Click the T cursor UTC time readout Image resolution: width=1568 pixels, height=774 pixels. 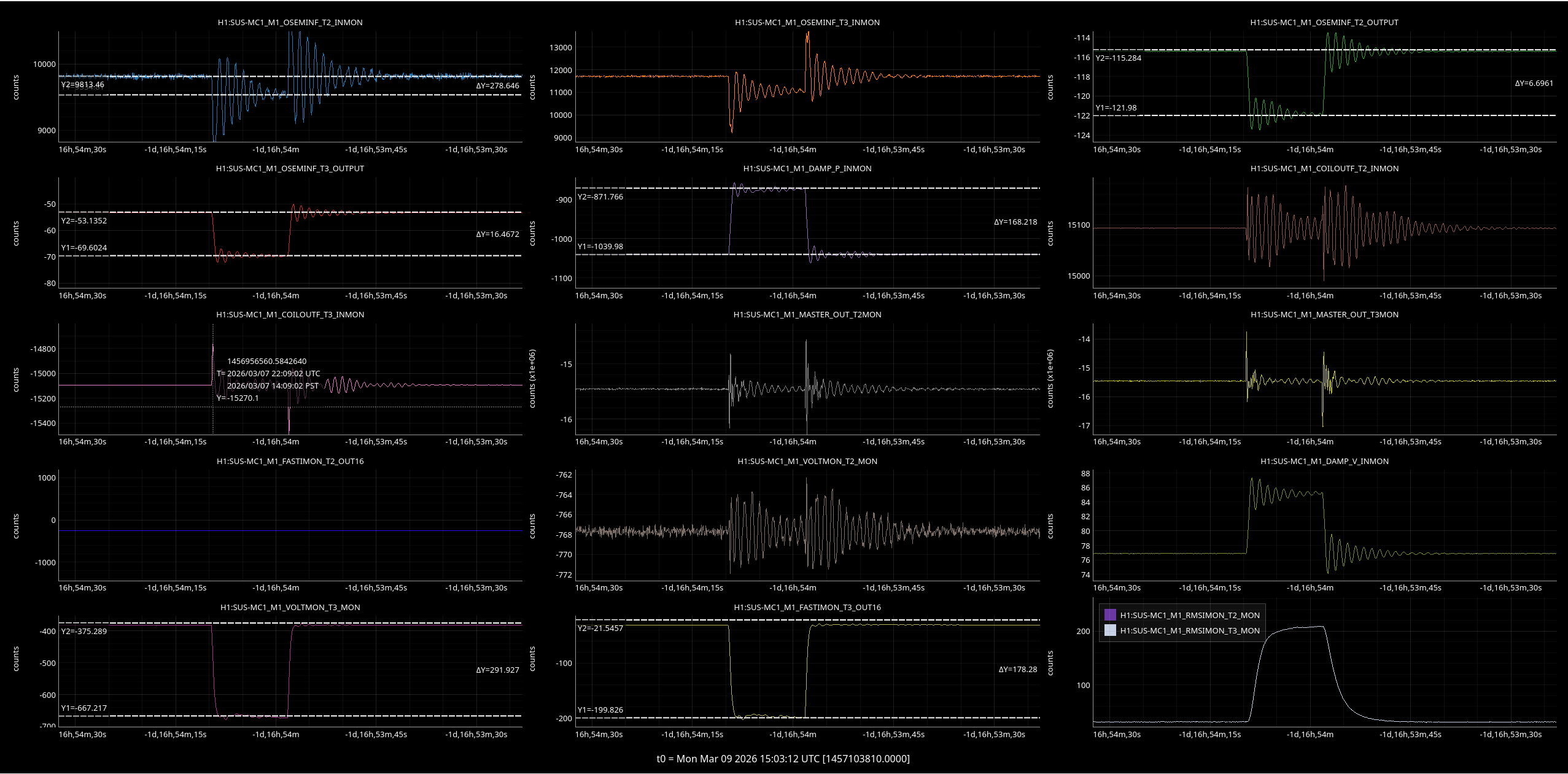pos(268,373)
